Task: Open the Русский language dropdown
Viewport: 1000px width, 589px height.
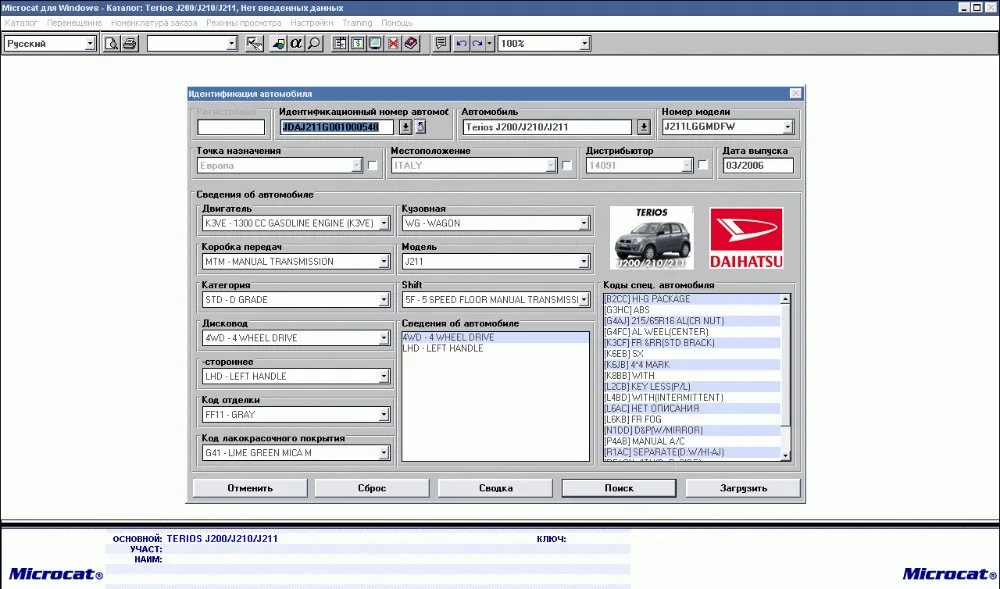Action: point(90,43)
